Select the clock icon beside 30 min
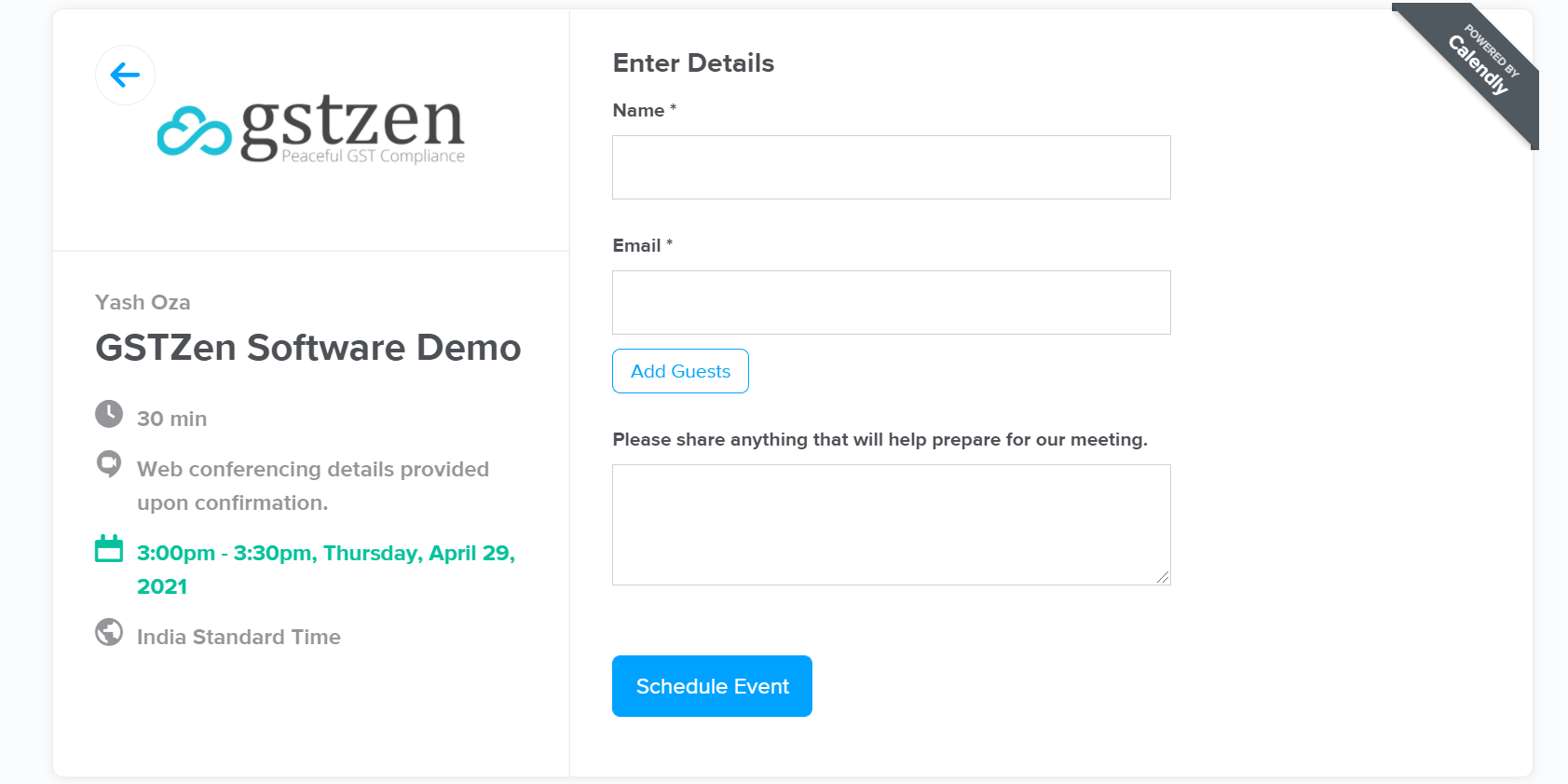1568x784 pixels. click(109, 416)
